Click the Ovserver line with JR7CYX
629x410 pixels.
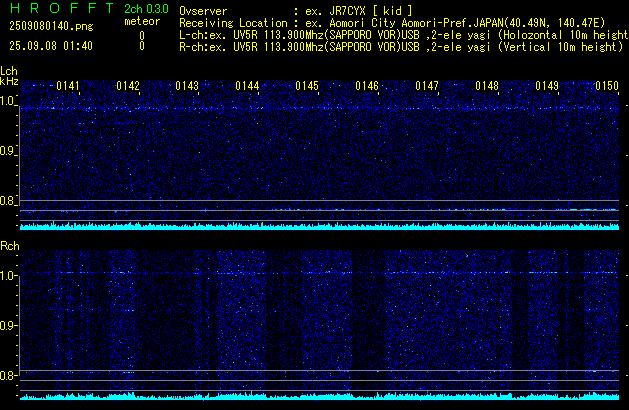(296, 11)
